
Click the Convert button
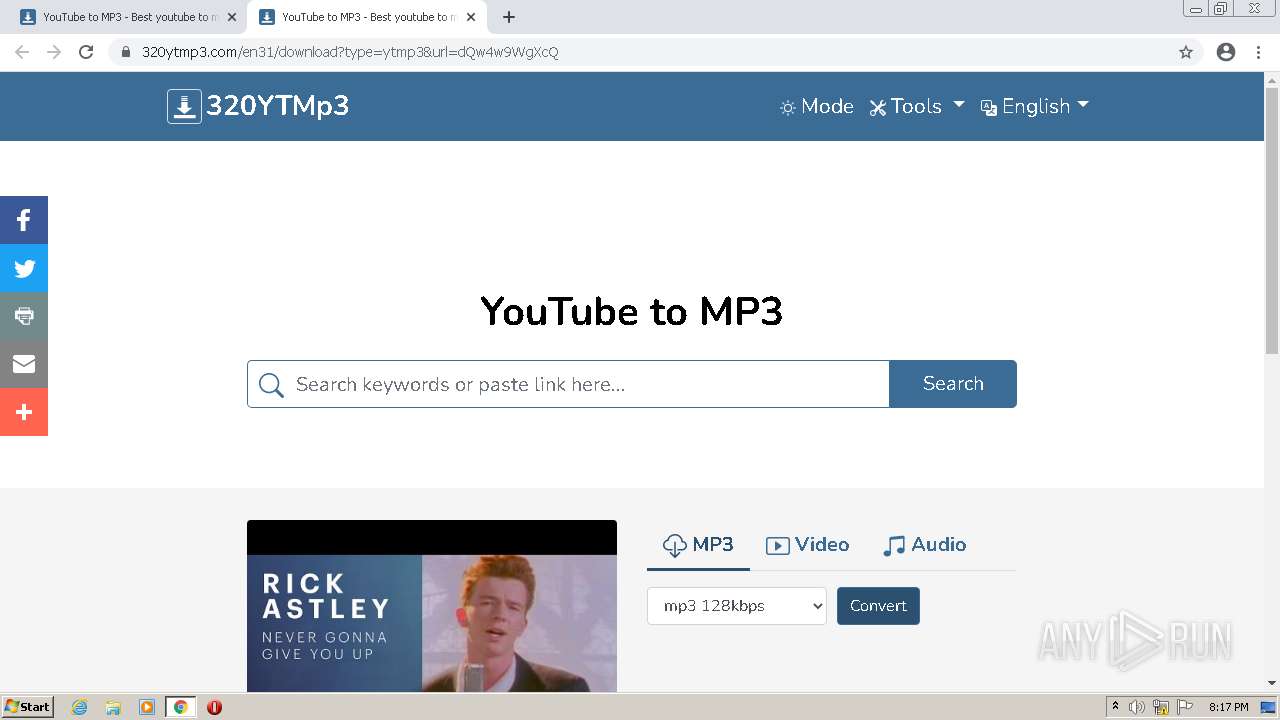878,606
